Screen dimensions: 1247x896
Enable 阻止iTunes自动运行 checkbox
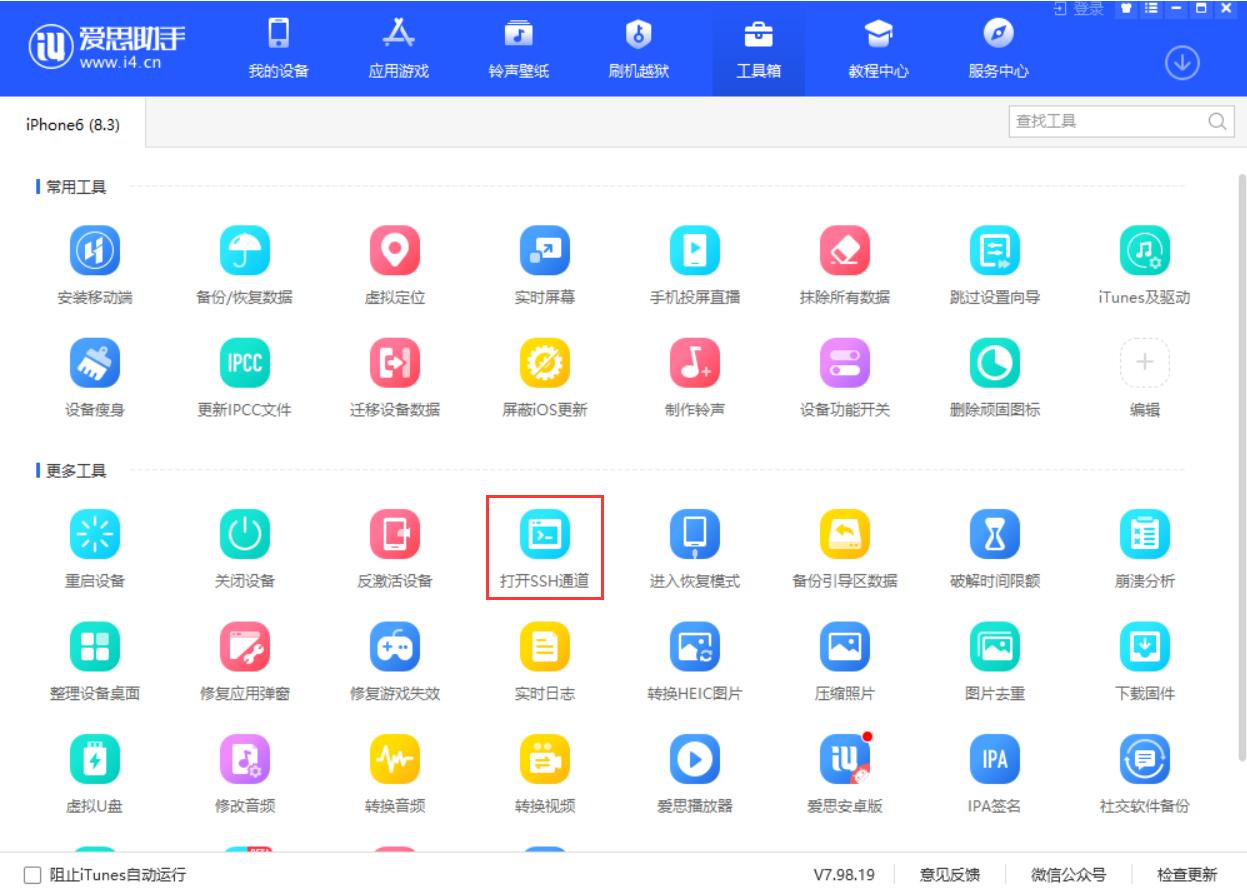click(33, 875)
